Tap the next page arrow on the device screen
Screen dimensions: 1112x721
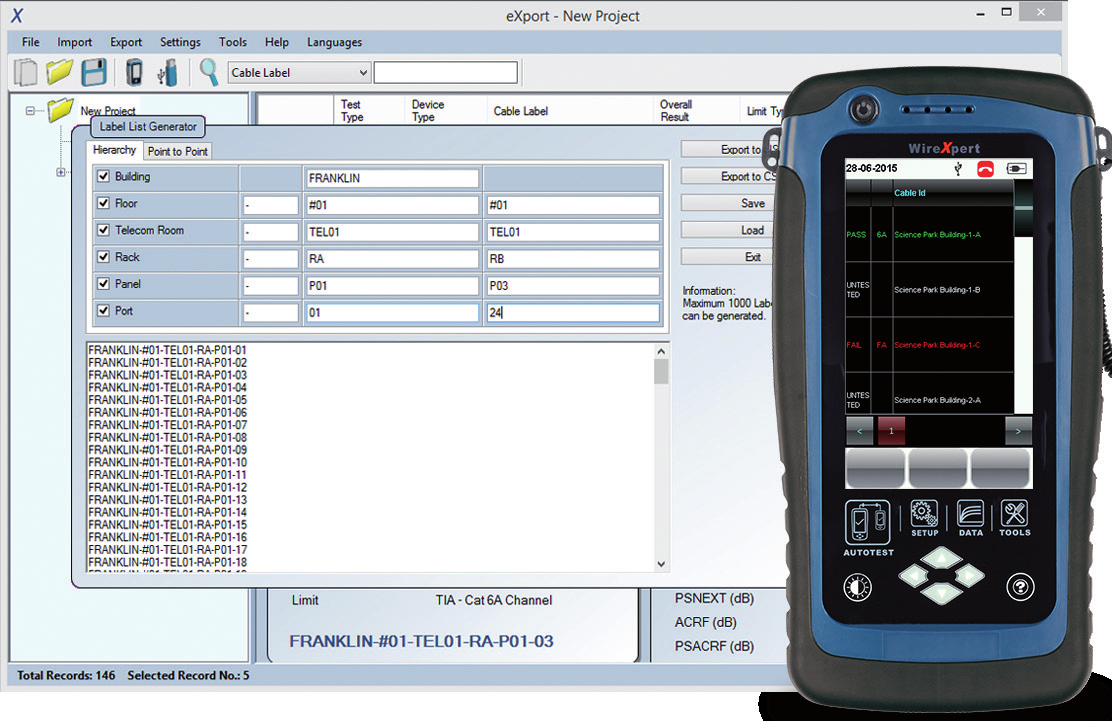coord(1018,431)
